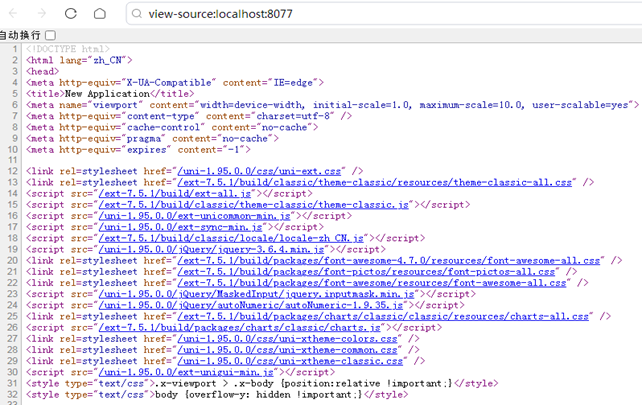The width and height of the screenshot is (642, 405).
Task: Open the autoNumeric-1.9.35.js link
Action: [251, 305]
